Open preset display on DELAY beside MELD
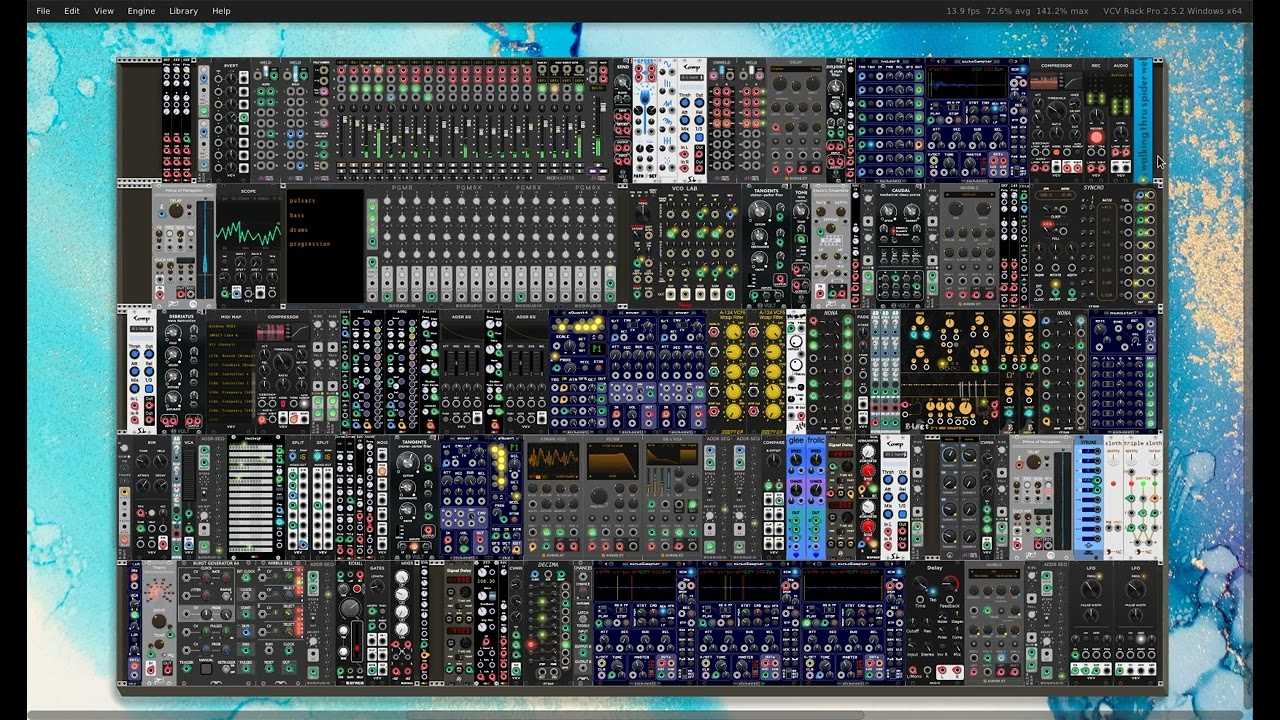The width and height of the screenshot is (1280, 720). tap(795, 69)
